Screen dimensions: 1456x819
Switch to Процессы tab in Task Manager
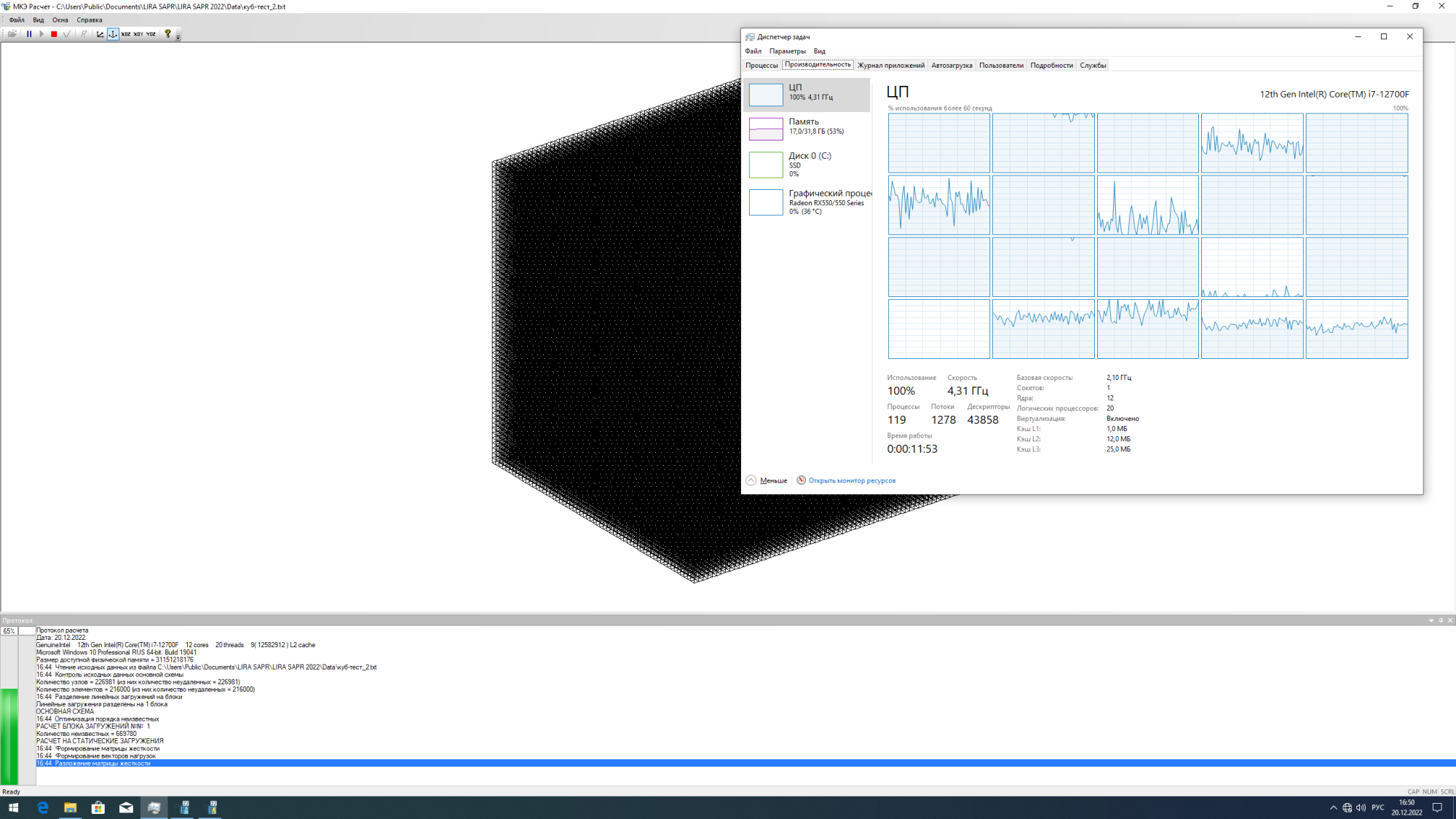761,66
